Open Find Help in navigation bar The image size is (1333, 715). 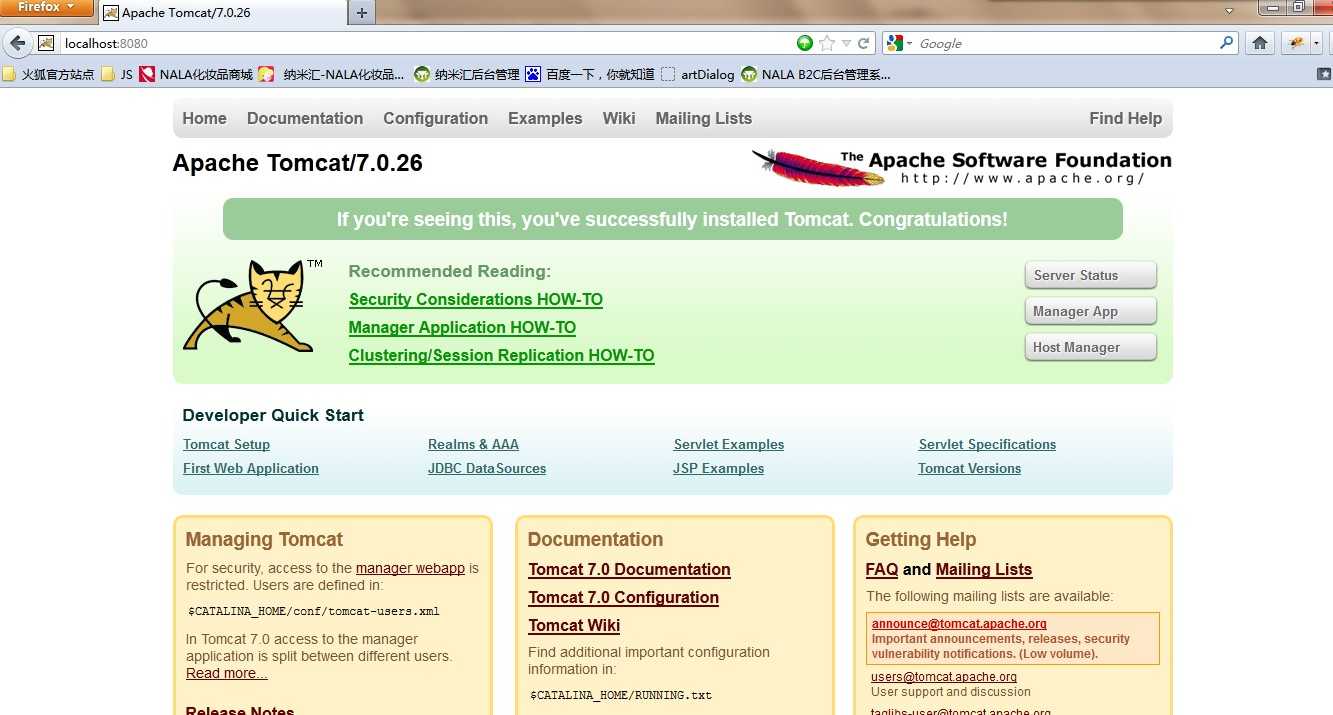1126,118
